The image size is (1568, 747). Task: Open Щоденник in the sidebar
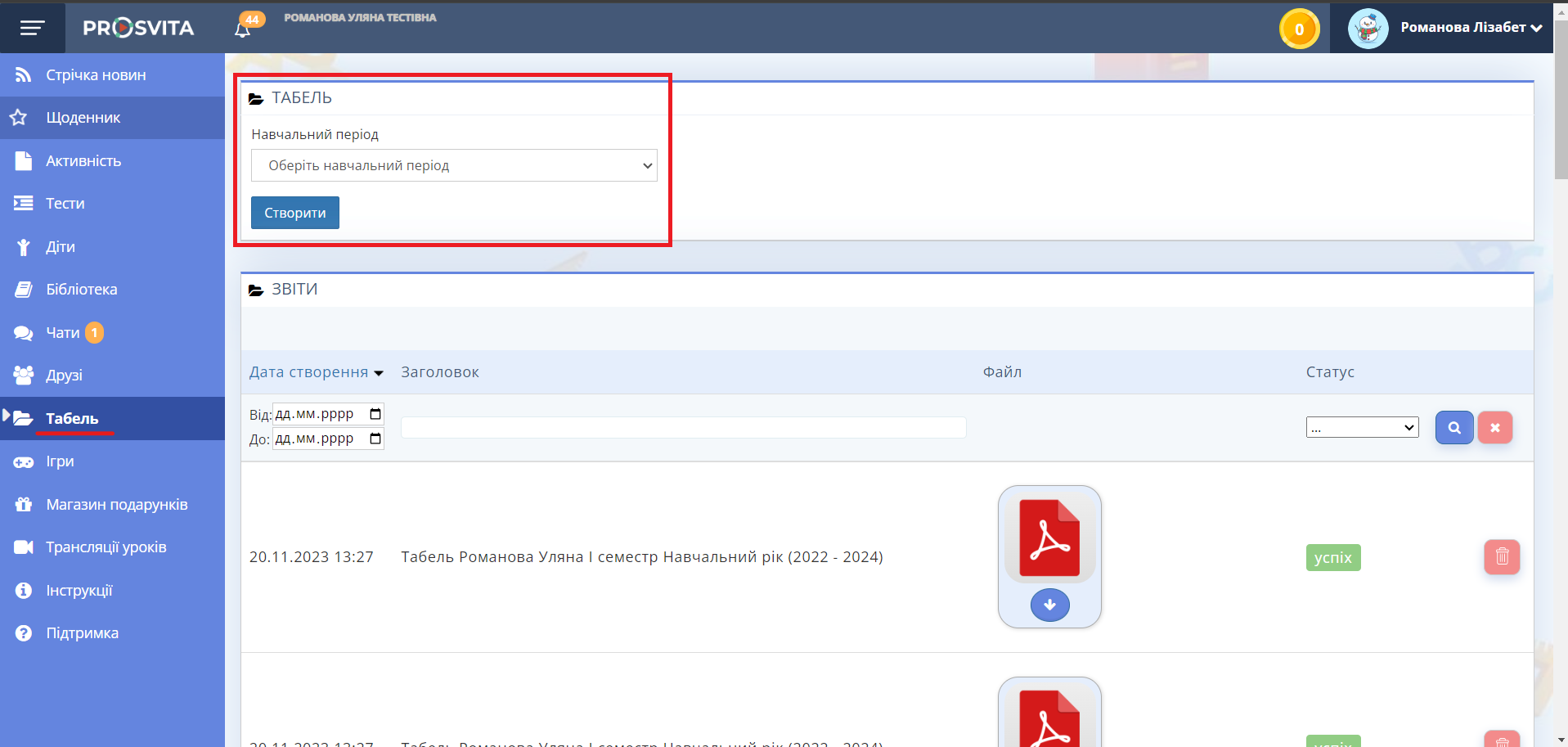83,118
